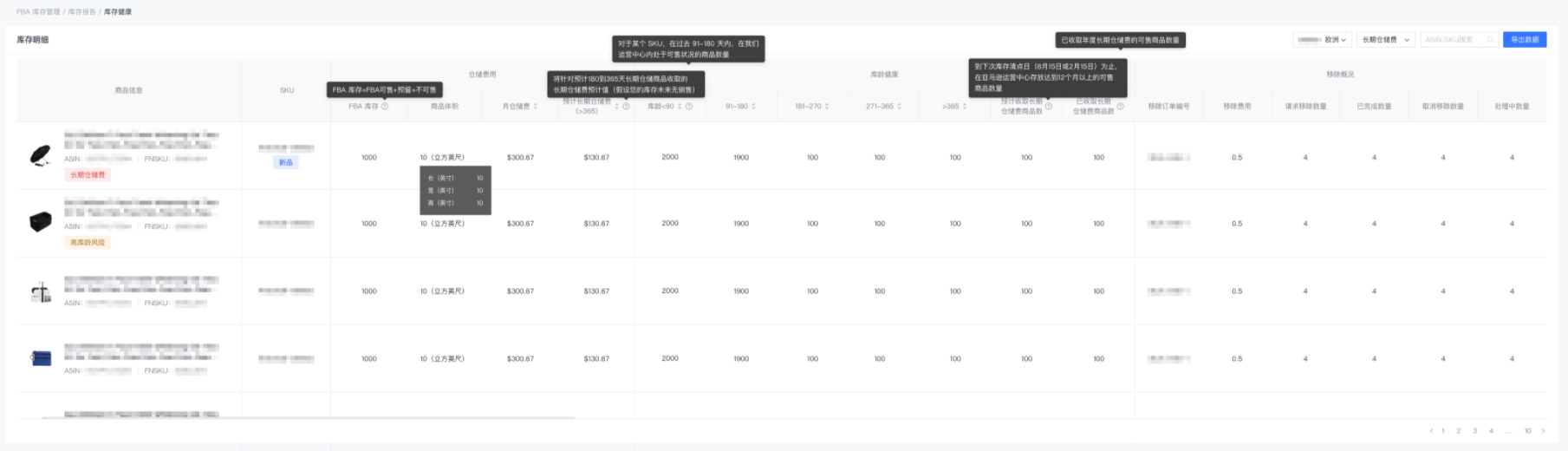The height and width of the screenshot is (451, 1568).
Task: Select current page 1 in pagination
Action: pyautogui.click(x=1443, y=431)
